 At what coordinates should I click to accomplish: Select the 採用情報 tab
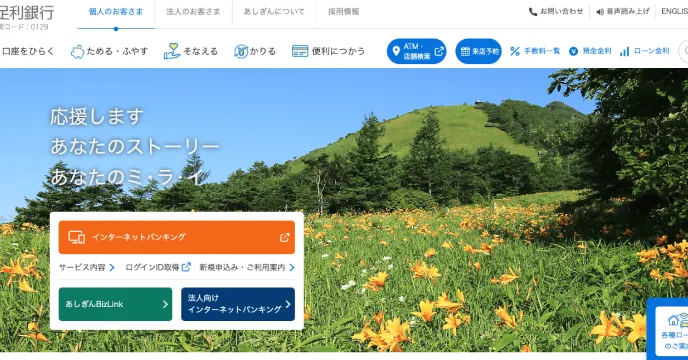point(344,12)
